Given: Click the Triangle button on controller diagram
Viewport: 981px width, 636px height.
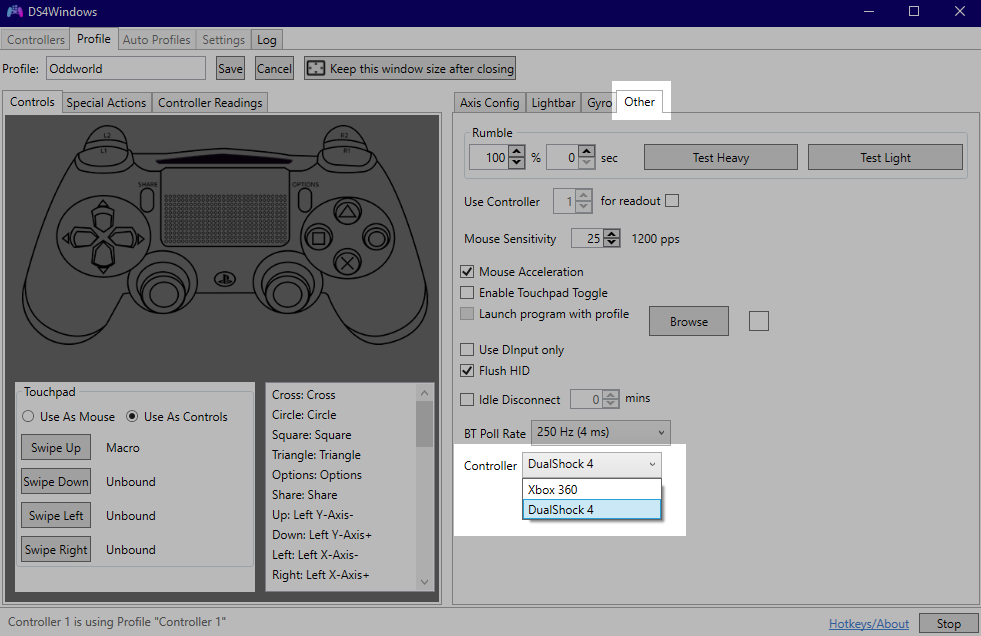Looking at the screenshot, I should (x=347, y=211).
